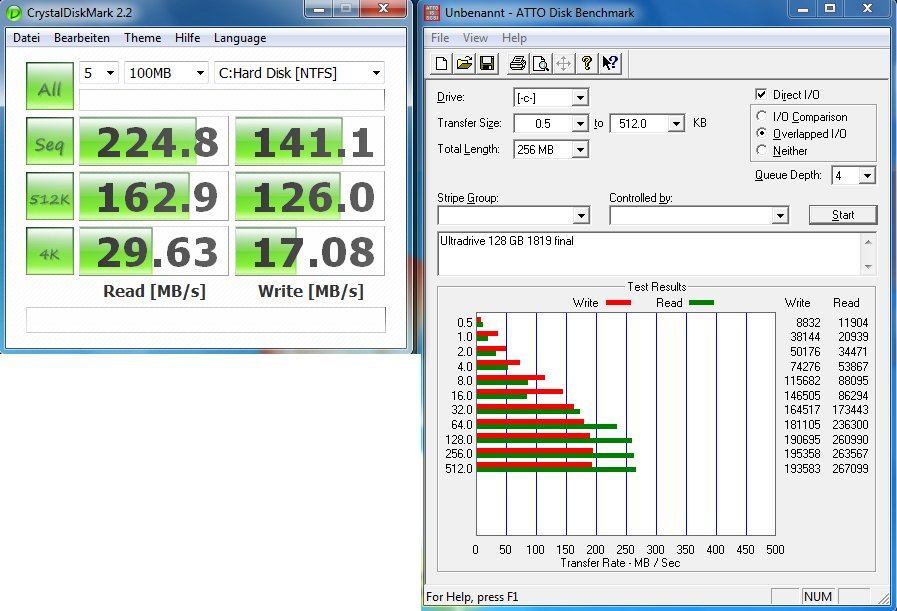The height and width of the screenshot is (611, 897).
Task: Open the File menu in ATTO
Action: coord(440,38)
